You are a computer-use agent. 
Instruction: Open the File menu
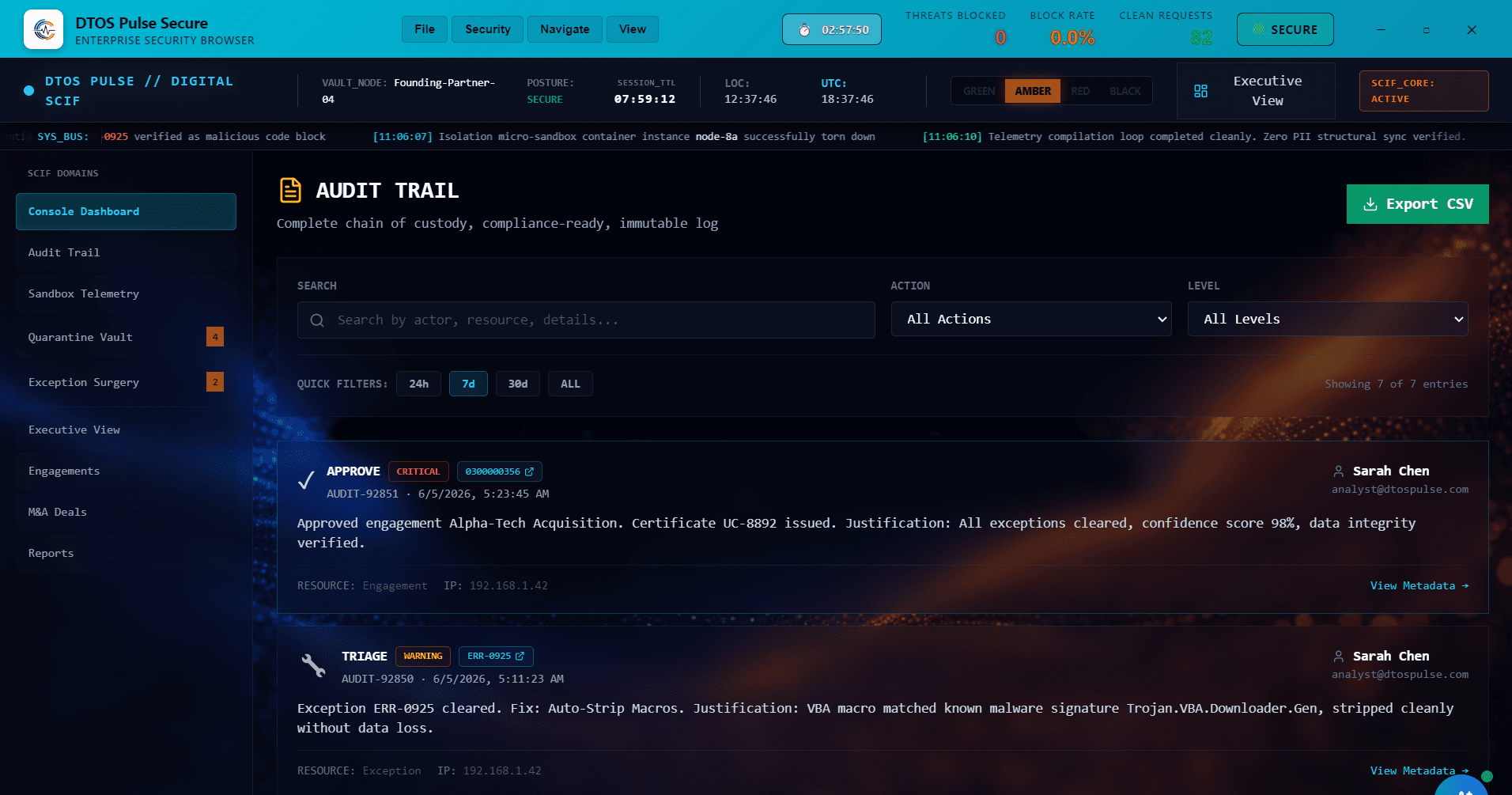(x=425, y=29)
